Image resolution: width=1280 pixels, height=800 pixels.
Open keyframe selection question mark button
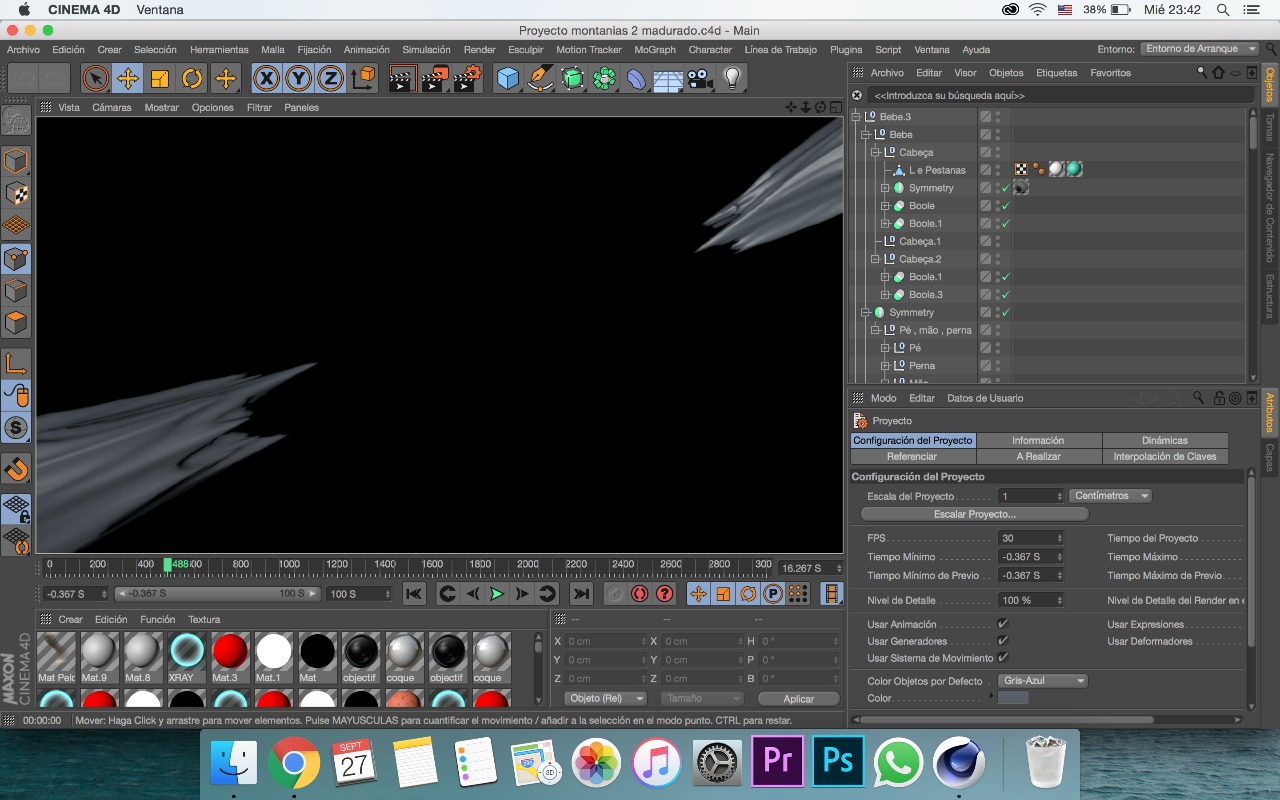(665, 594)
